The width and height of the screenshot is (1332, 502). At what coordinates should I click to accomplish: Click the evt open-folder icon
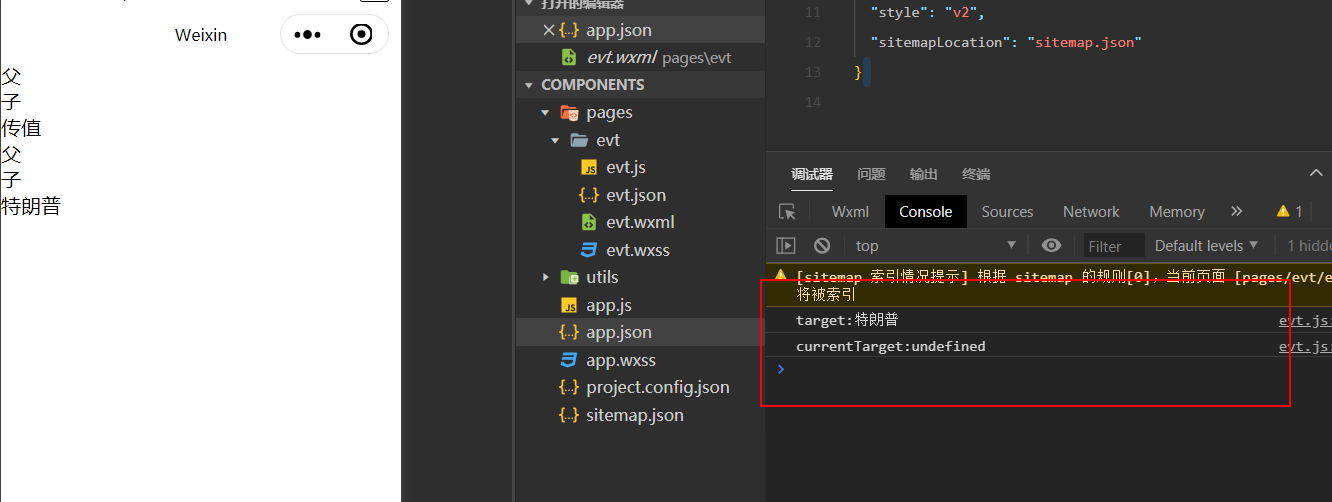(x=579, y=140)
